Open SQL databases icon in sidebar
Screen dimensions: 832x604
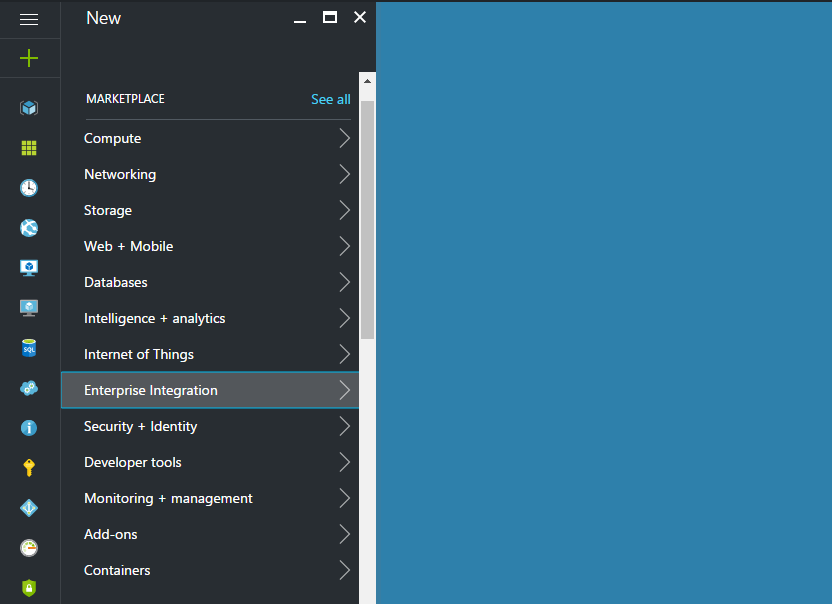pos(29,348)
